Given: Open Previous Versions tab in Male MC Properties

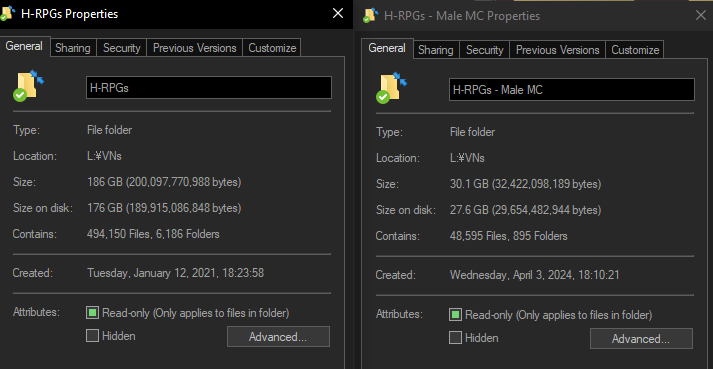Looking at the screenshot, I should pos(557,50).
